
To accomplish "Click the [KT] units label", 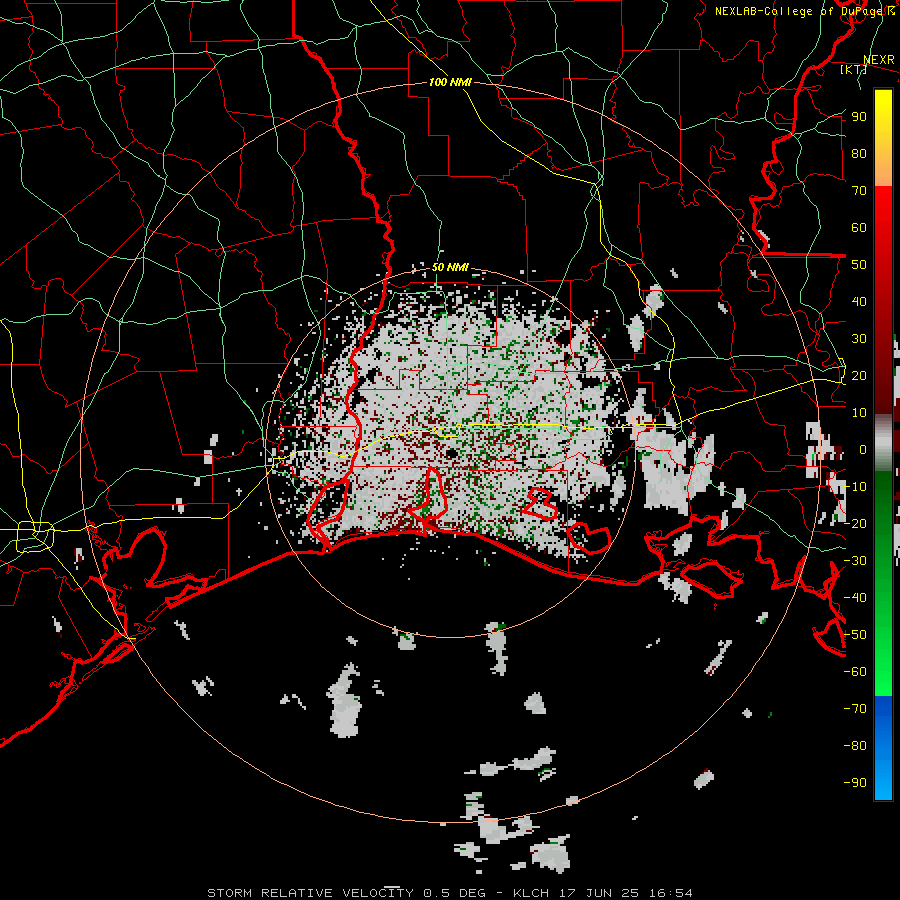I will pos(854,69).
